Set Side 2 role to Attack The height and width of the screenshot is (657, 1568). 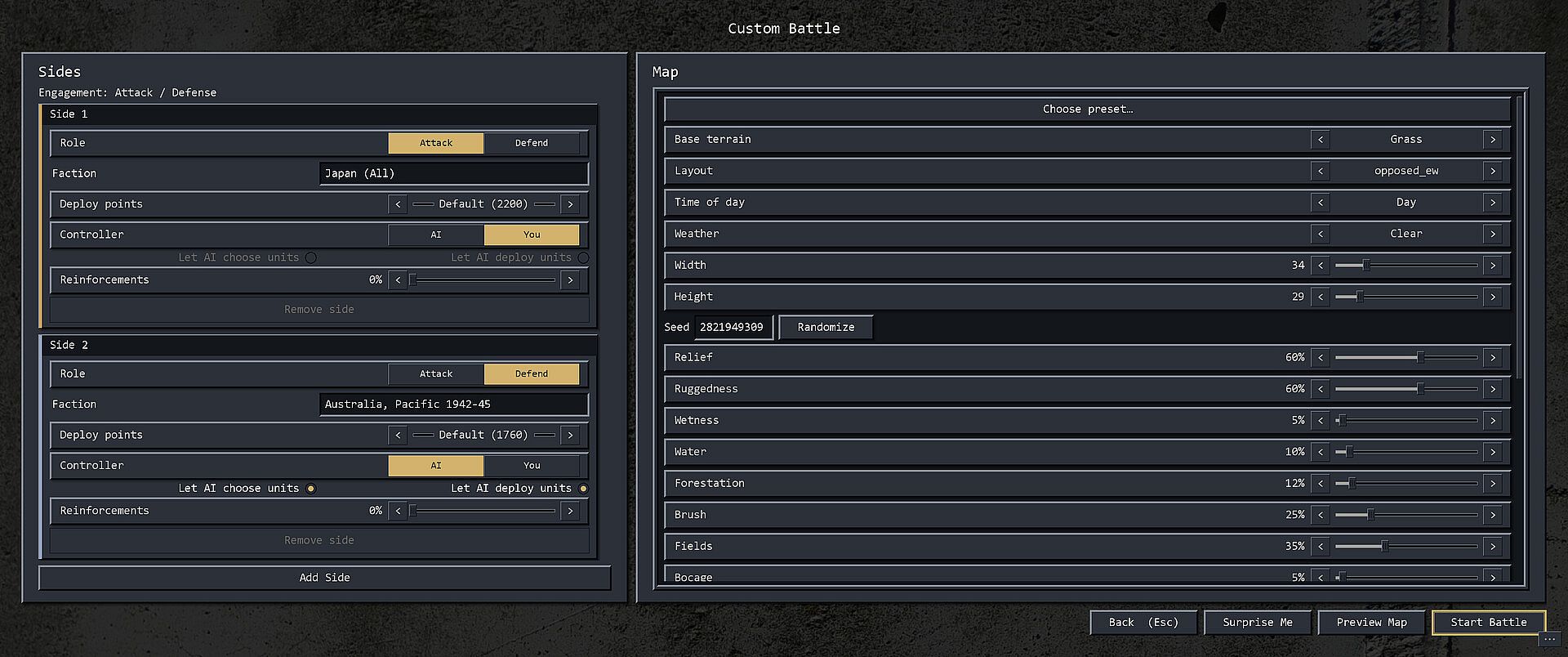point(436,374)
